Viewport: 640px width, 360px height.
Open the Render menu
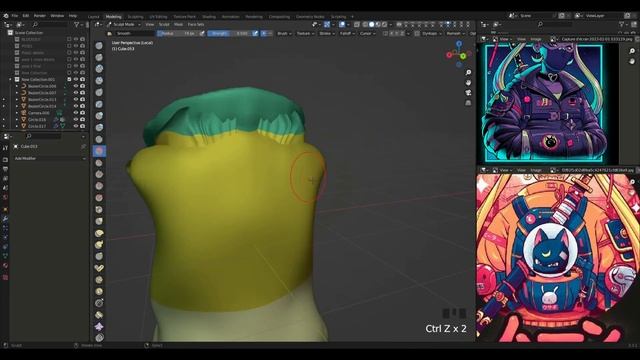tap(40, 16)
